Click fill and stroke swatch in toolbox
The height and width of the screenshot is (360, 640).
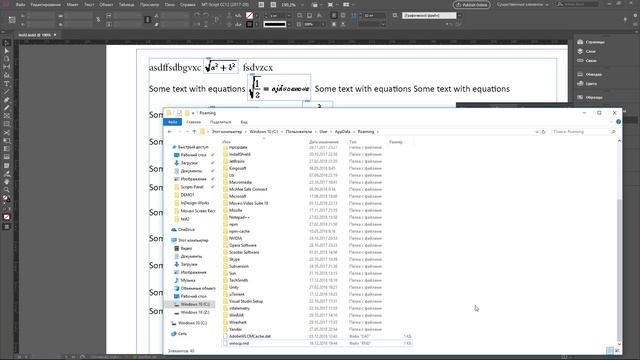7,198
